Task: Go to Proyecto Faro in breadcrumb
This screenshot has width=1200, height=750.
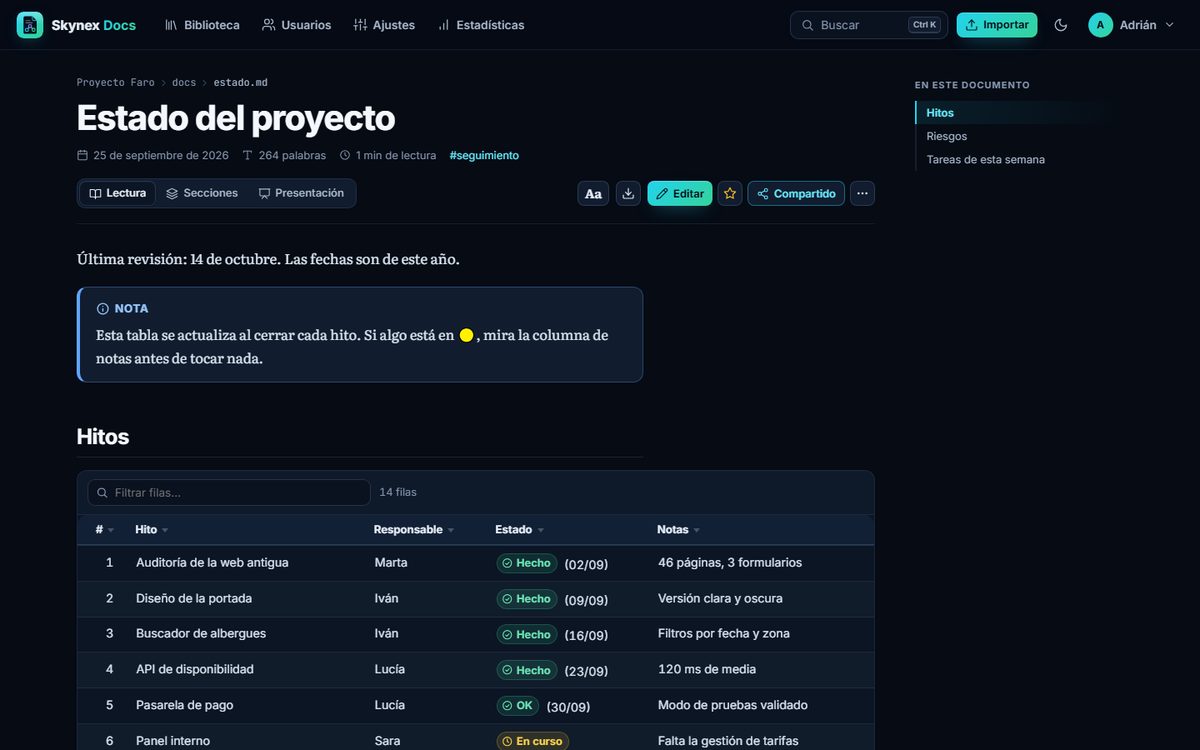Action: point(116,83)
